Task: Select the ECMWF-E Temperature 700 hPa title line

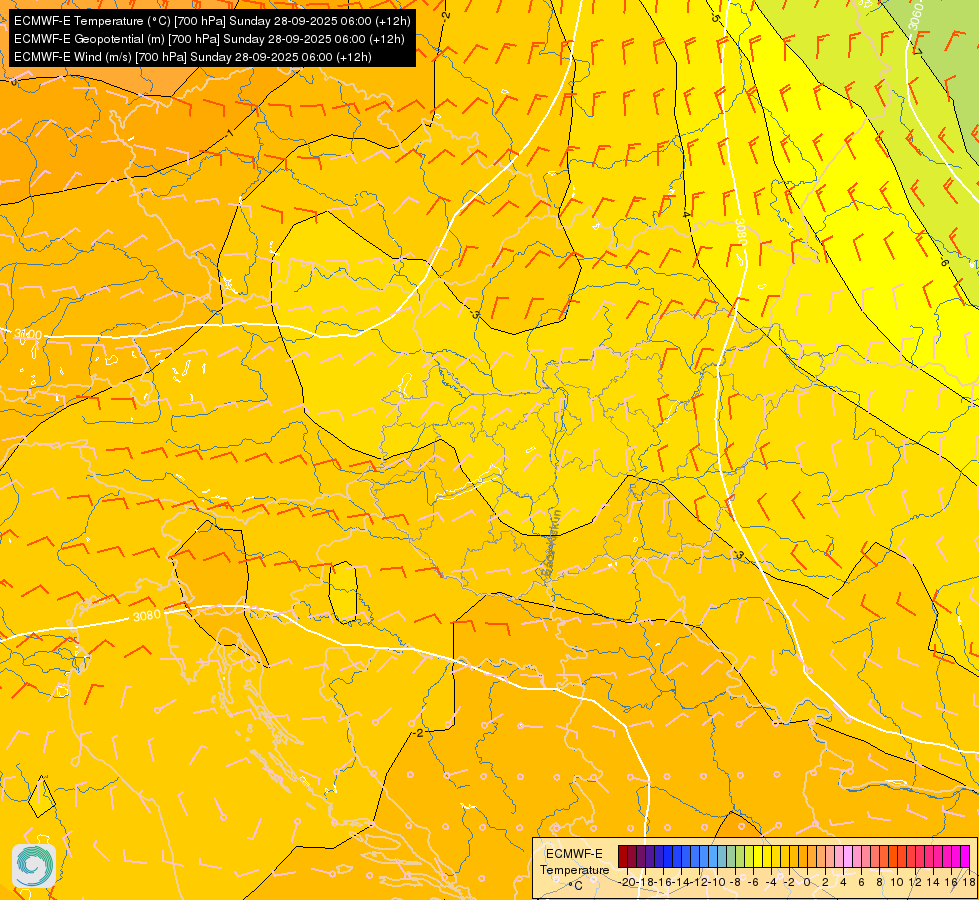Action: (212, 21)
